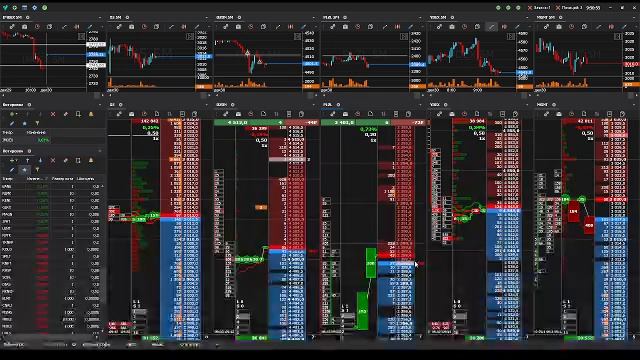Click the red X delete icon in the upper quotes toolbar
This screenshot has height=360, width=640.
53,114
